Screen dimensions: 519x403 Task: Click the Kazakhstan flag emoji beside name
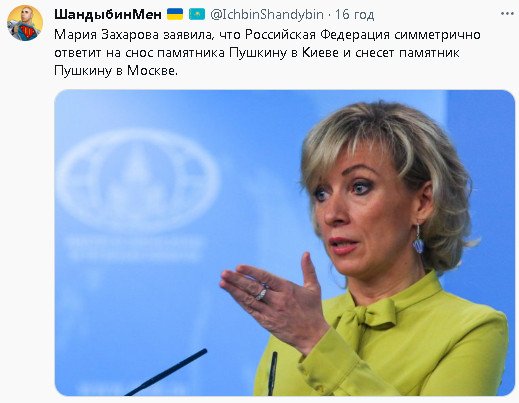(x=197, y=14)
